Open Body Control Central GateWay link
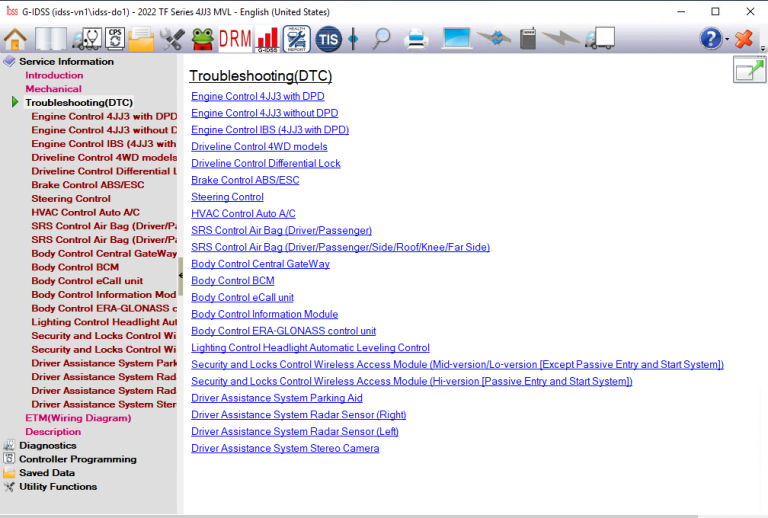The width and height of the screenshot is (768, 518). pyautogui.click(x=261, y=263)
